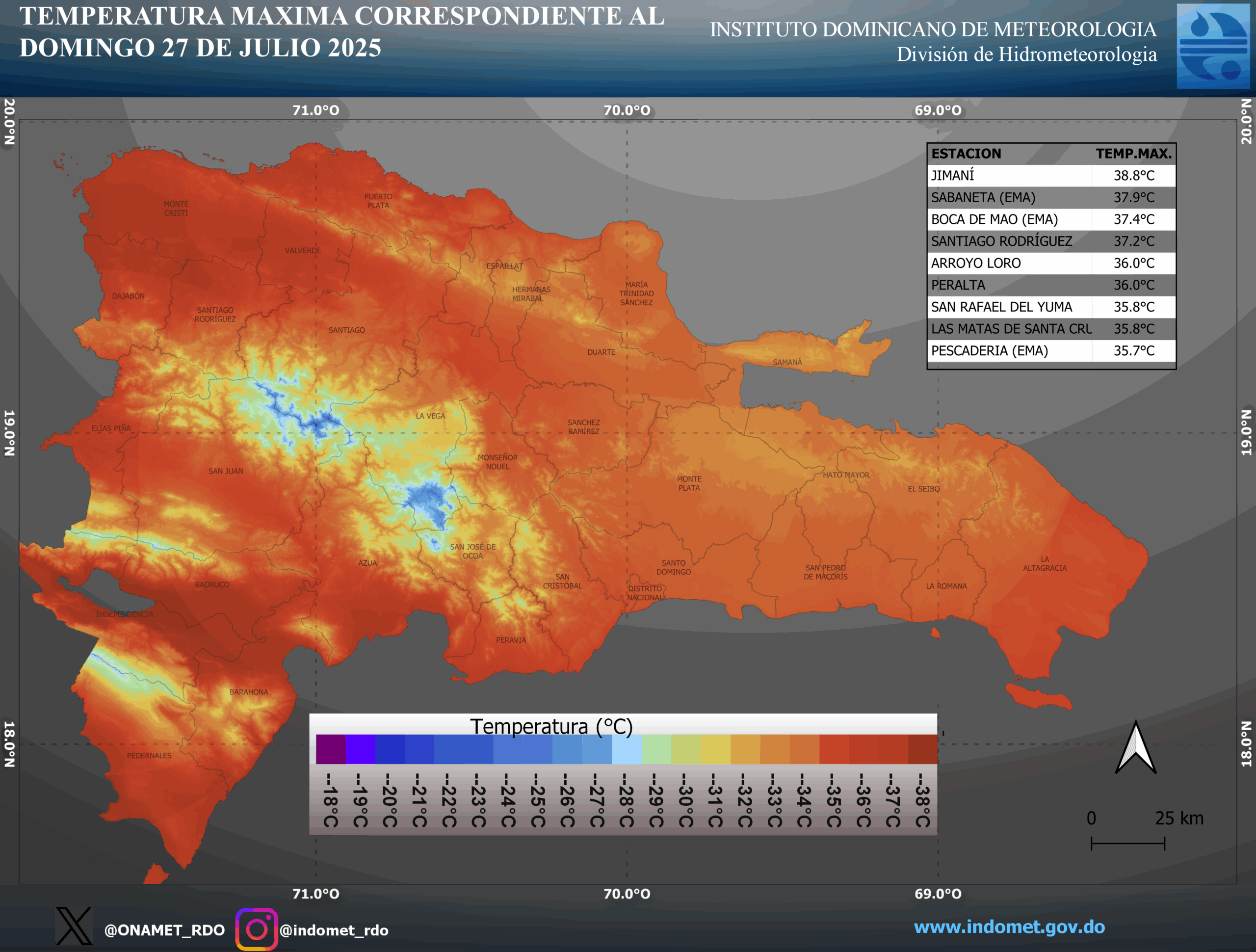Screen dimensions: 1256x952
Task: Click the 'HERMANAS MIRABAL' province label
Action: coord(531,293)
